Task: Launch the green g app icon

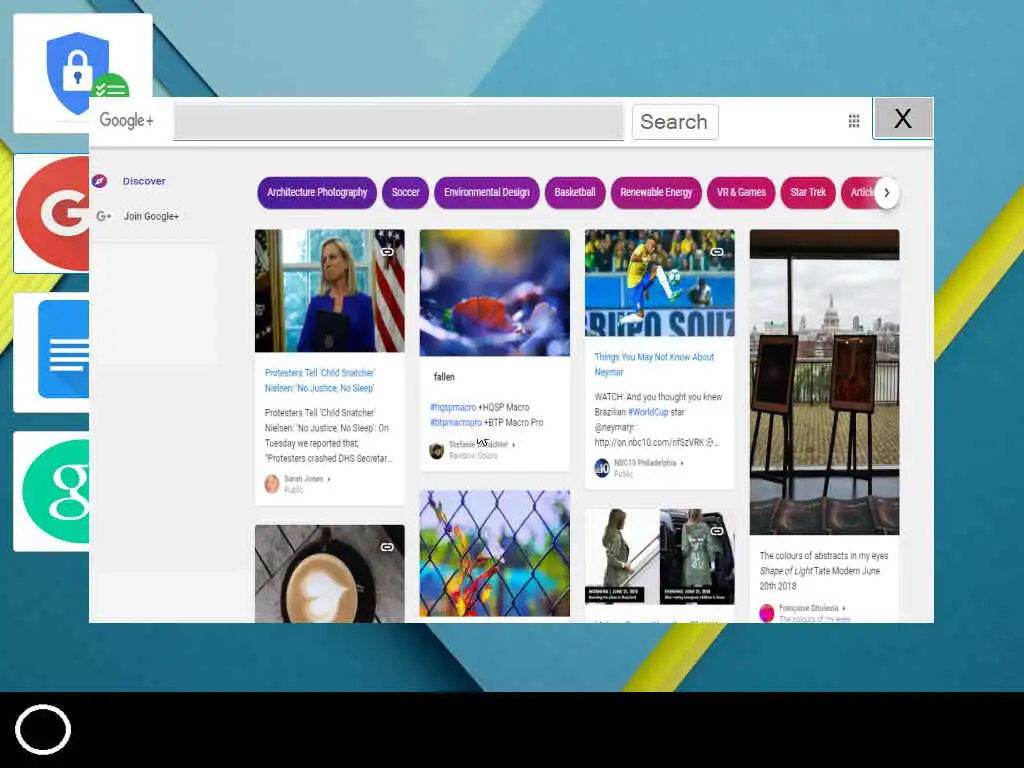Action: click(x=52, y=491)
